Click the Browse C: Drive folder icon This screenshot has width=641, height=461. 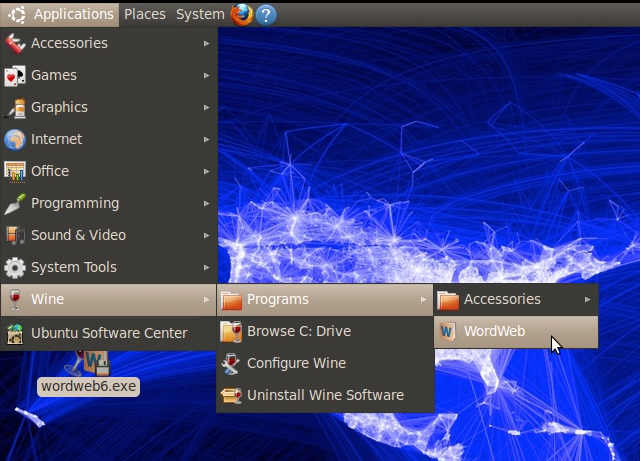coord(231,331)
